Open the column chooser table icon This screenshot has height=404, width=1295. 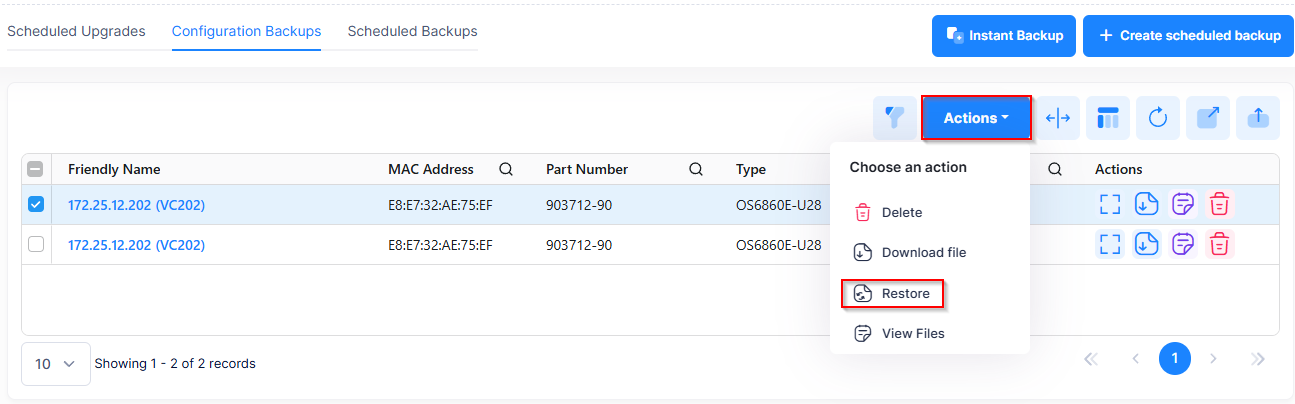pyautogui.click(x=1108, y=118)
